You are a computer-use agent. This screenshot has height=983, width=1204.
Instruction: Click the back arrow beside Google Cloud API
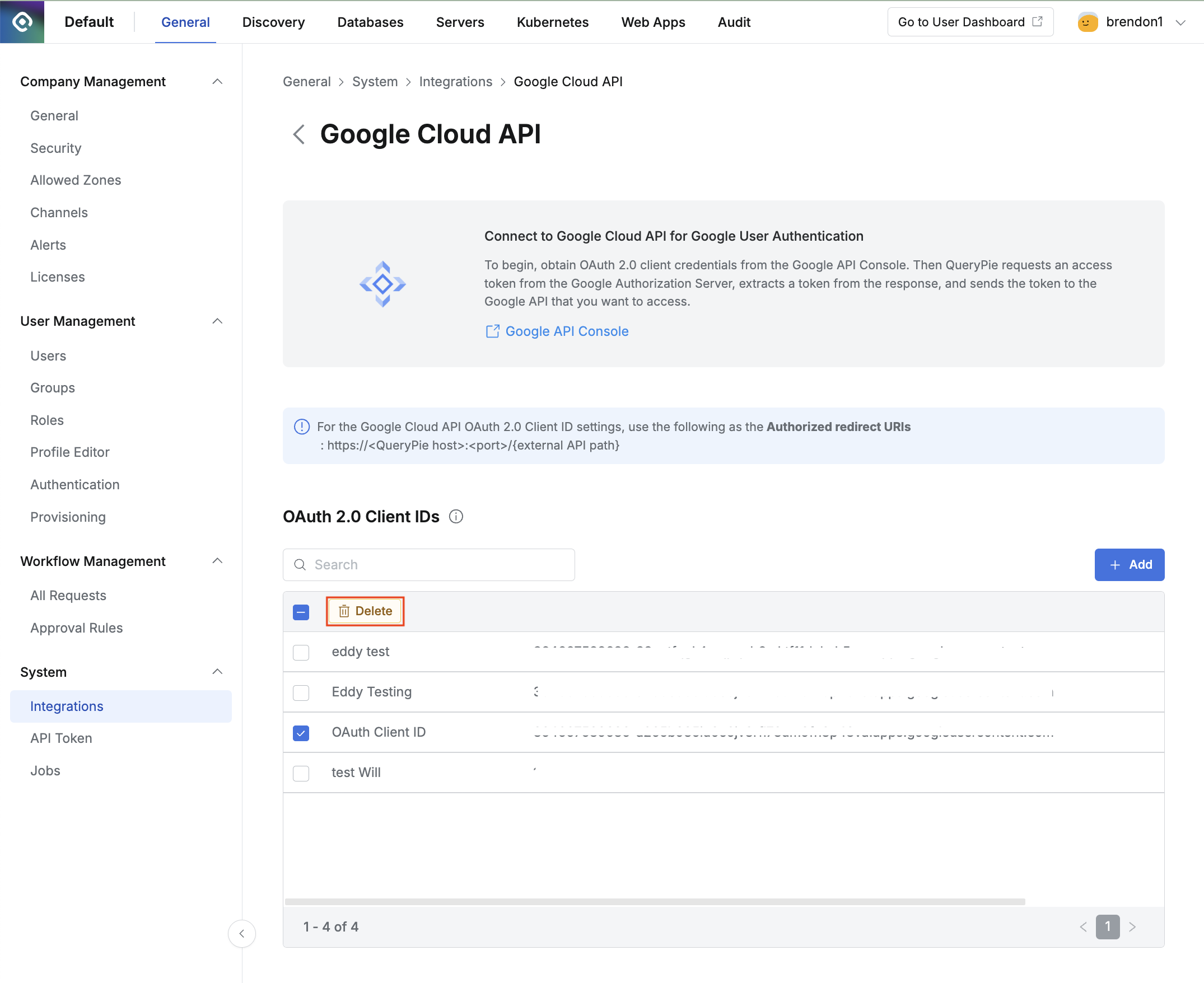pyautogui.click(x=299, y=134)
